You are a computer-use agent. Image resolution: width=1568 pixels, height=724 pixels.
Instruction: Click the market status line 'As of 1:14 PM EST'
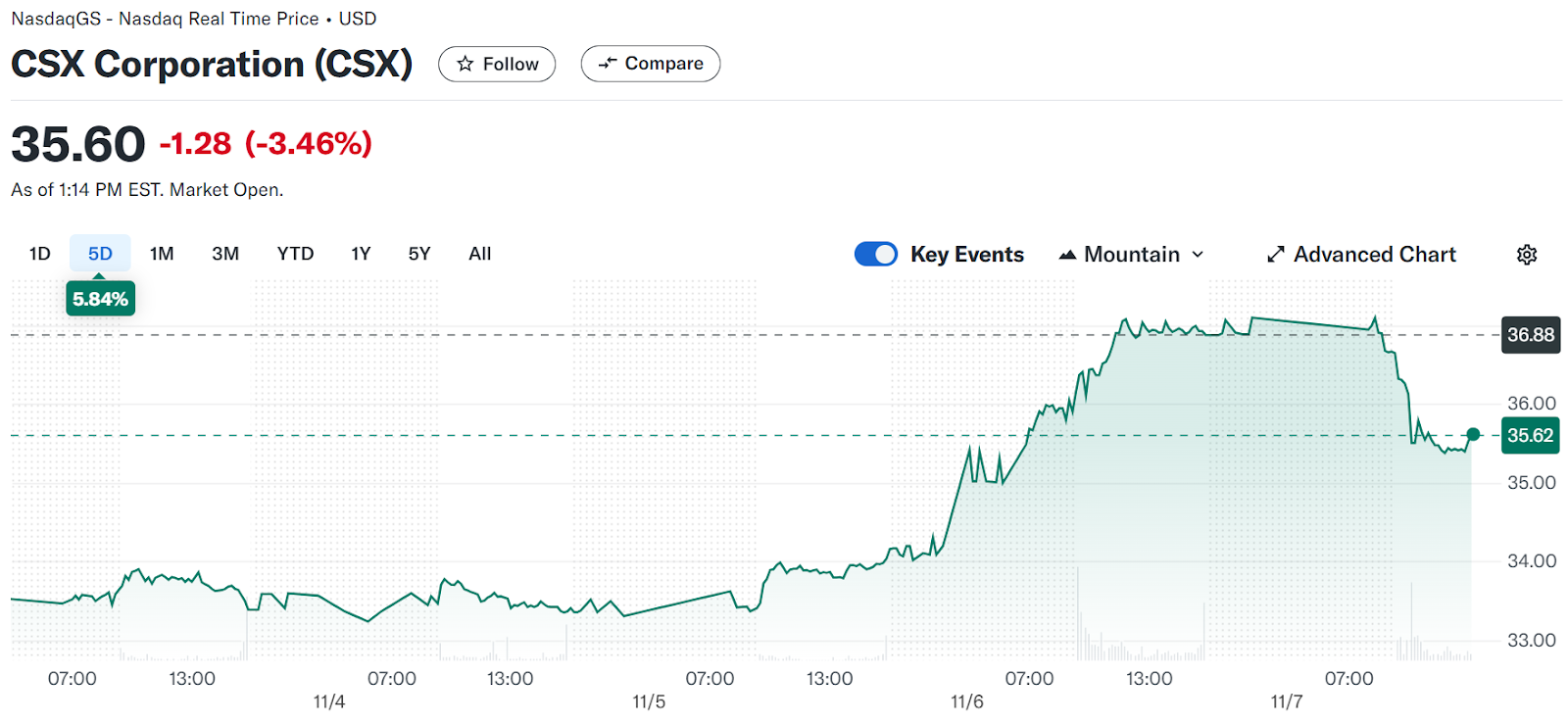(x=147, y=190)
